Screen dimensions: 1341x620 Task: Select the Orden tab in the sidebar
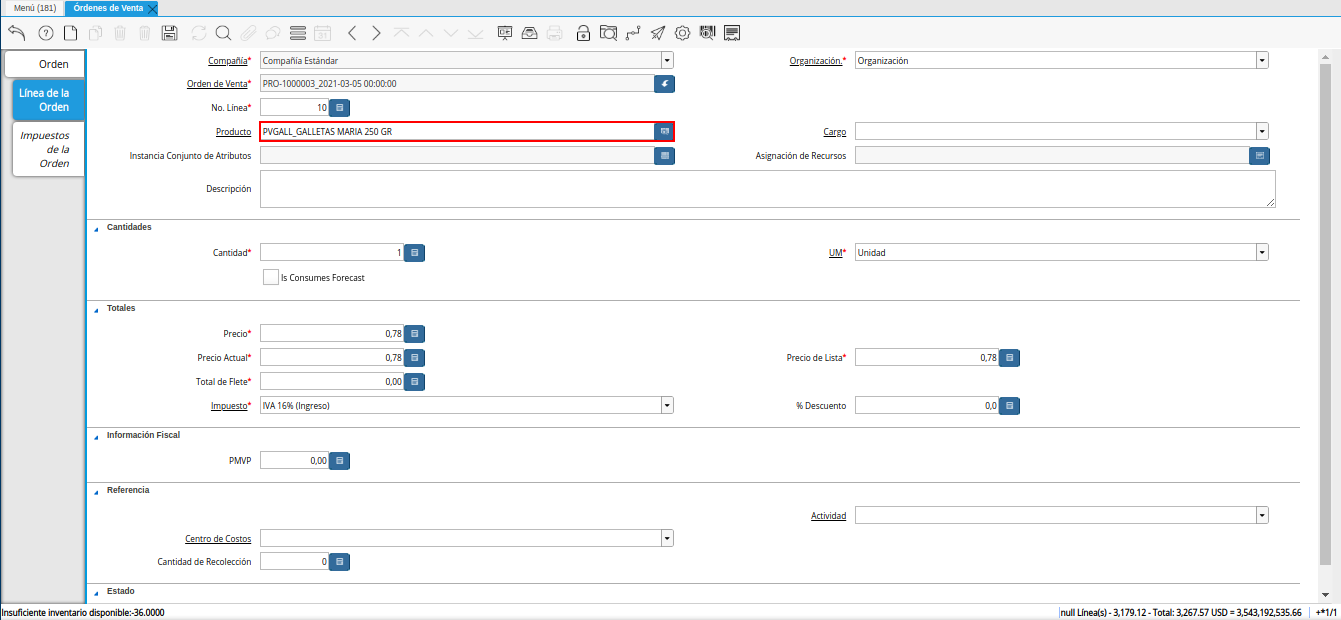(46, 64)
